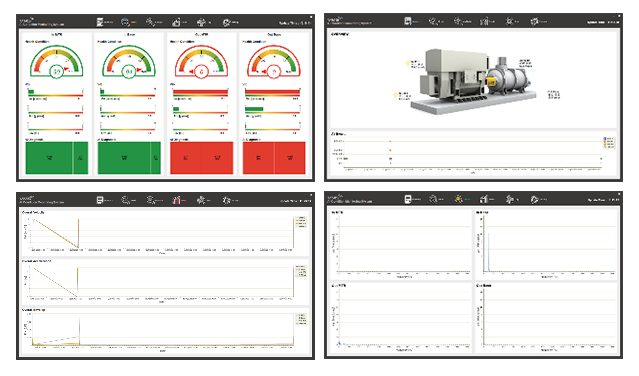Screen dimensions: 639x376
Task: Select magnifier status icon in gauges dashboard window
Action: tap(125, 22)
